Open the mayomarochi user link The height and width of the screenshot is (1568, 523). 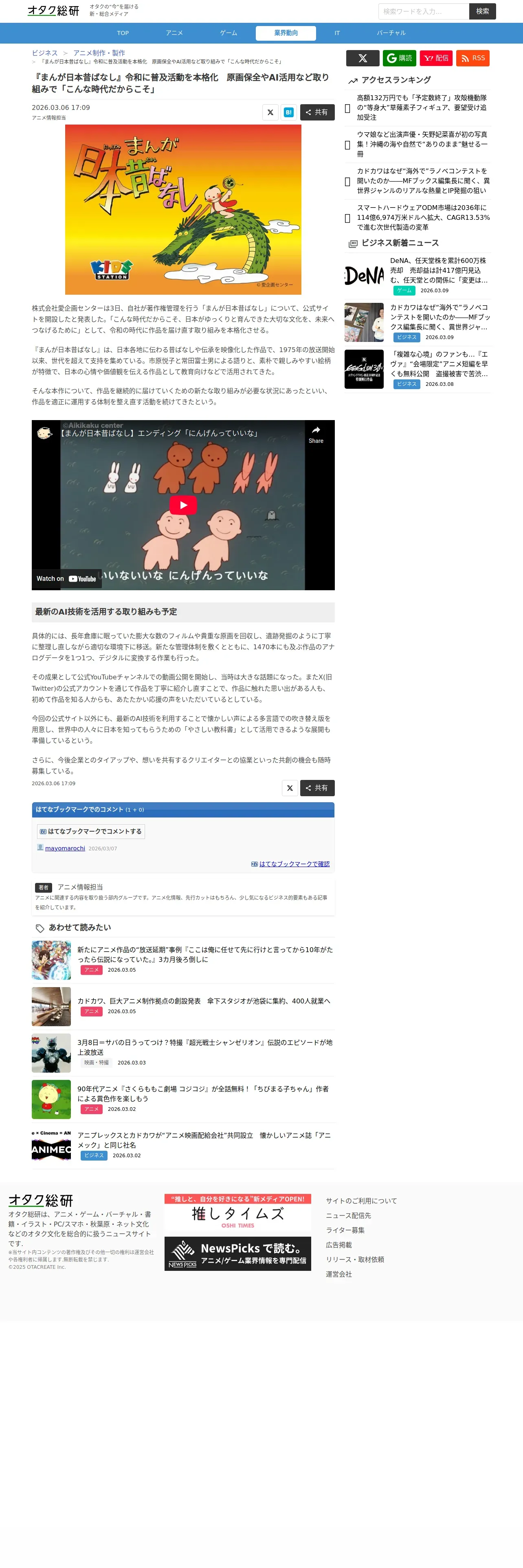pos(65,848)
